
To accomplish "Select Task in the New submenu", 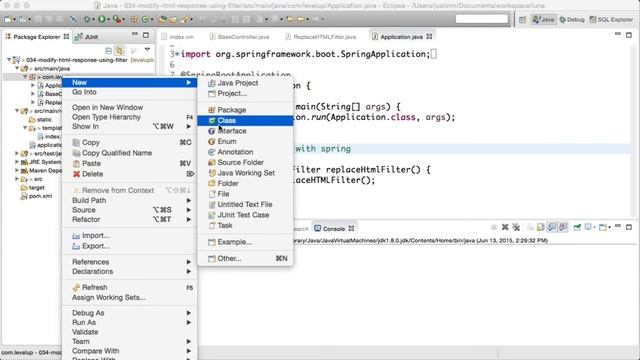I will point(245,225).
